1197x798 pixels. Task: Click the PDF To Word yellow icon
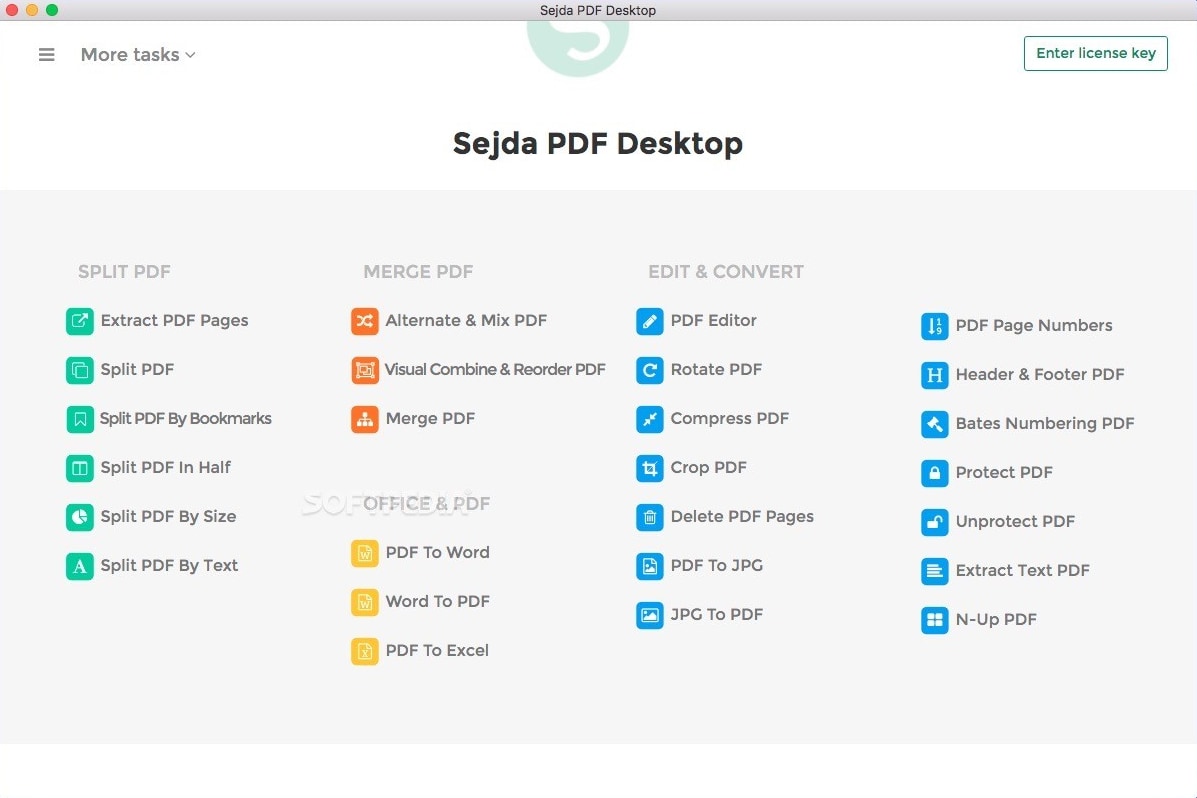365,553
